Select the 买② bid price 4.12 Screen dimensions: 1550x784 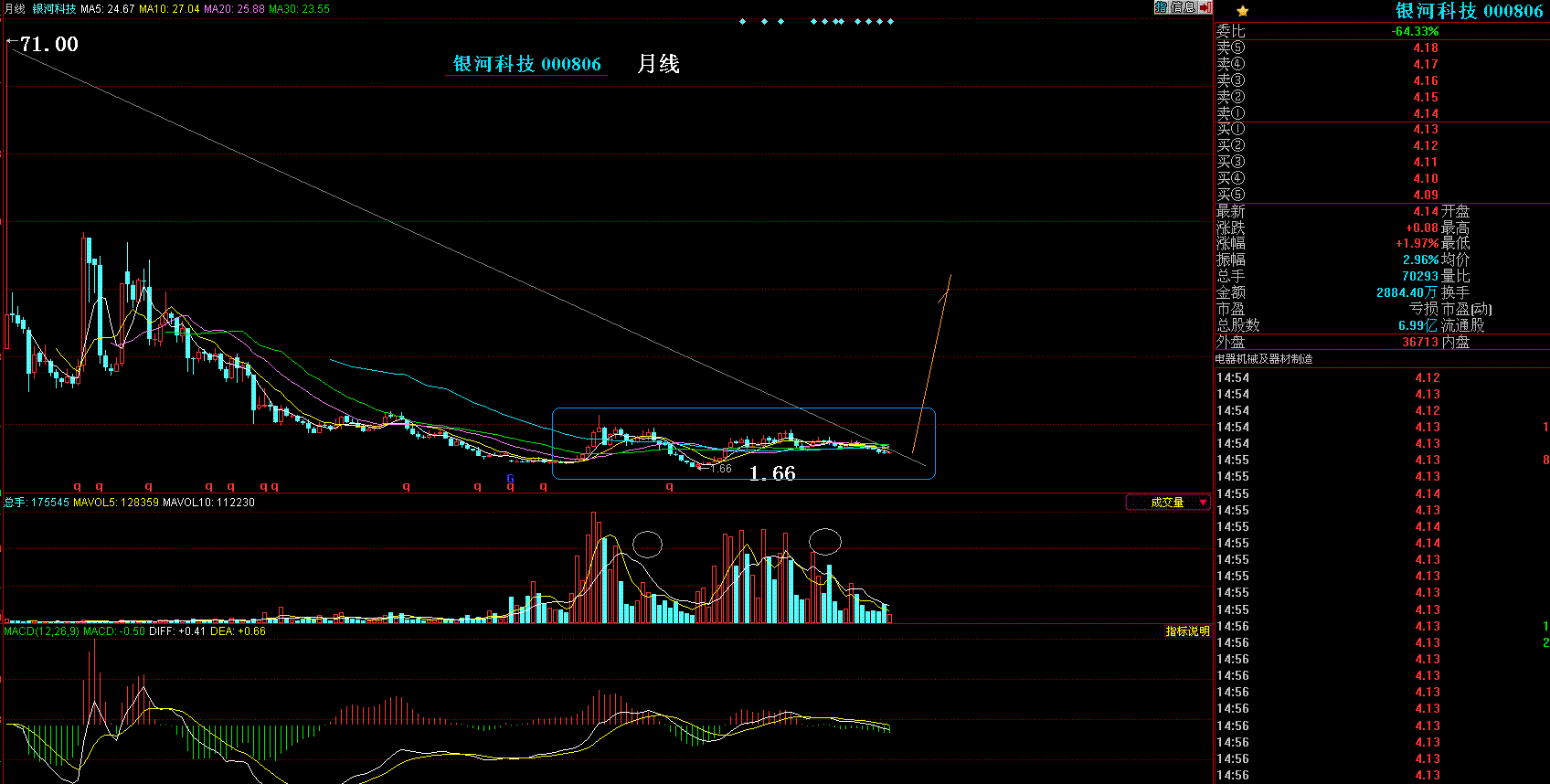[1426, 146]
